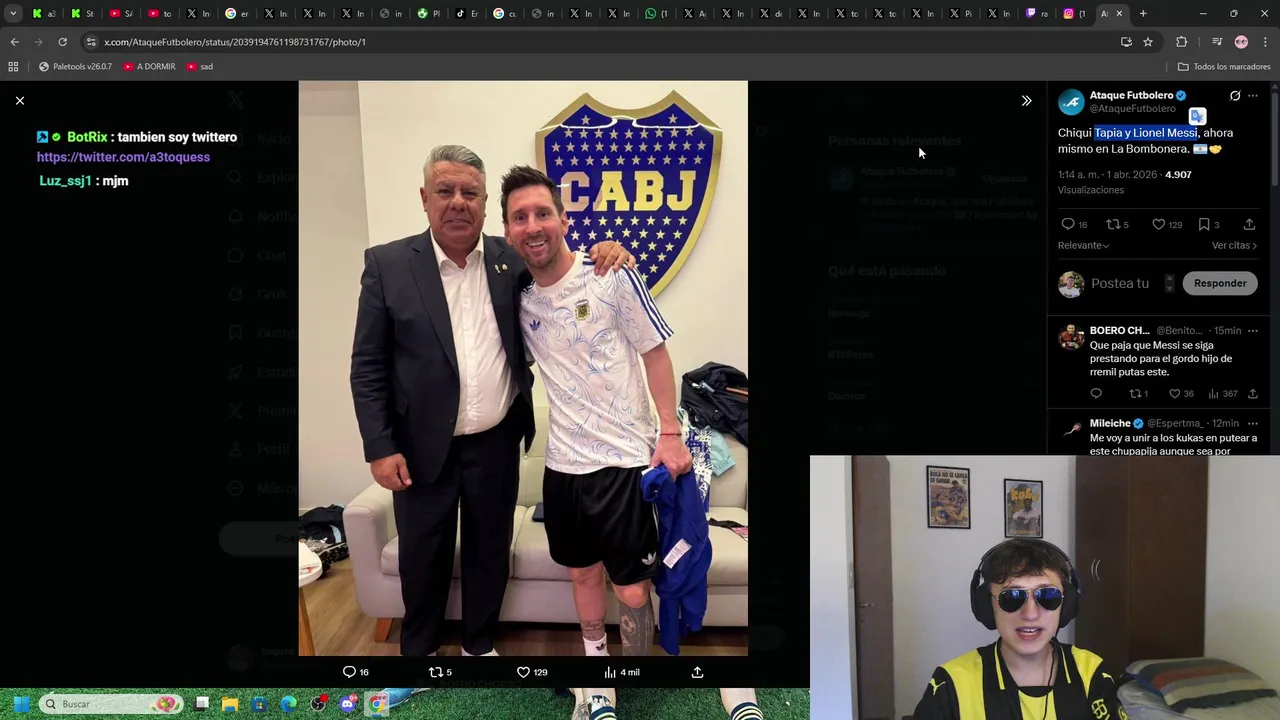Open the Ver citas link
Viewport: 1280px width, 720px height.
click(1234, 245)
